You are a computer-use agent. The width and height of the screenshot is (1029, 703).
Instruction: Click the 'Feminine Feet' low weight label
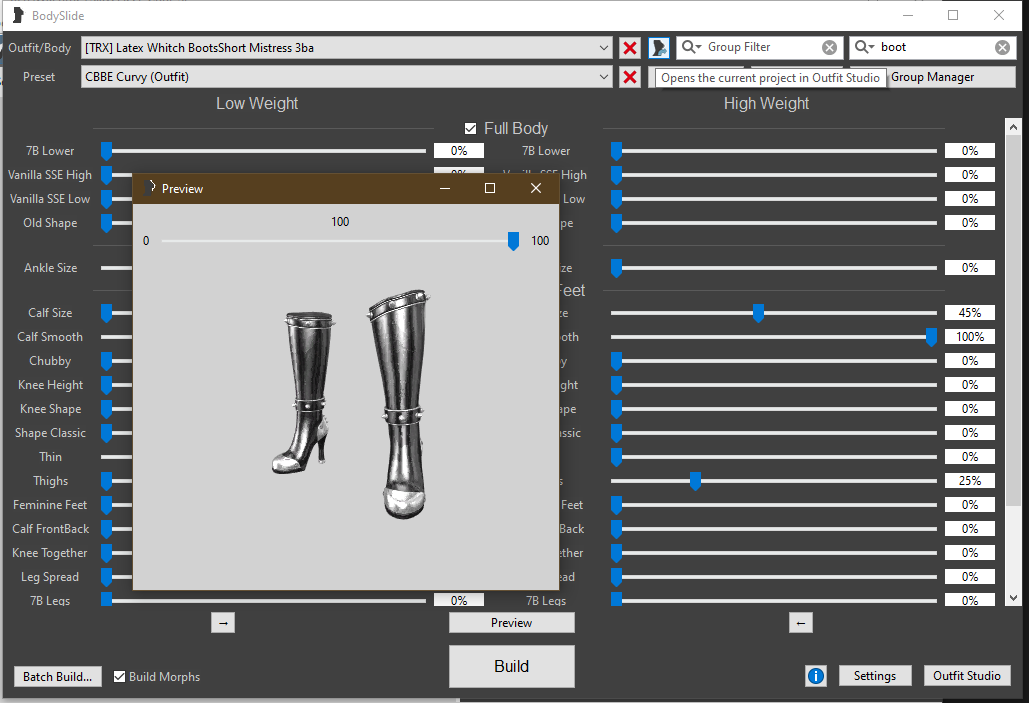pos(50,505)
